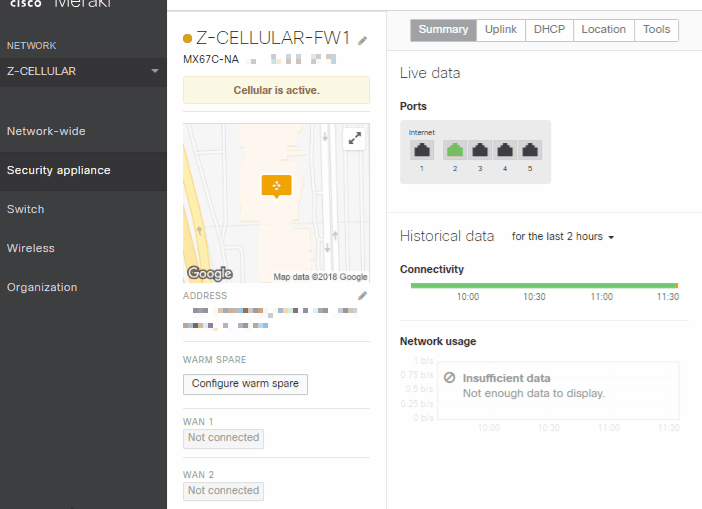Click the port 3 icon

click(x=480, y=150)
